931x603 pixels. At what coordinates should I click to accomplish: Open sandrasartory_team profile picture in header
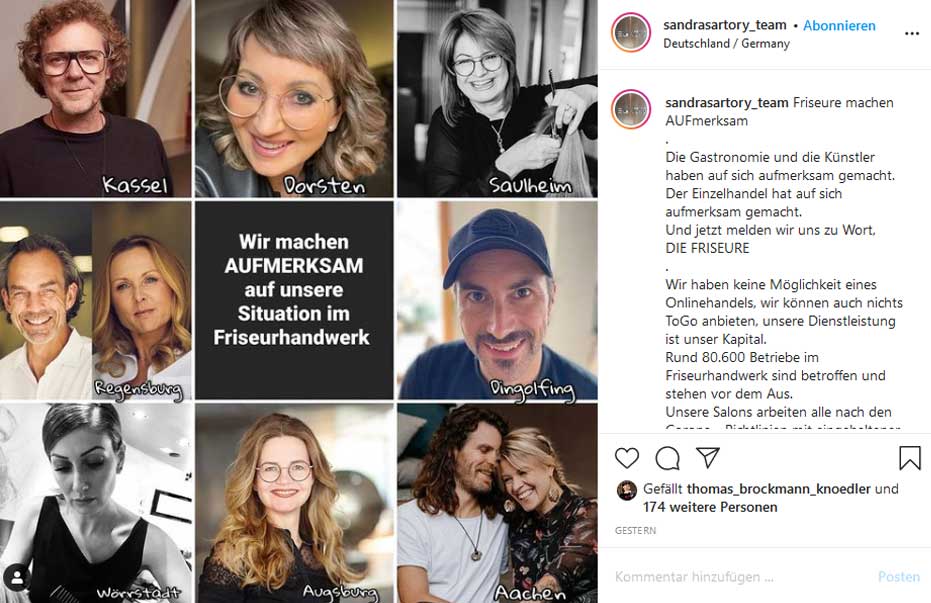[x=631, y=33]
